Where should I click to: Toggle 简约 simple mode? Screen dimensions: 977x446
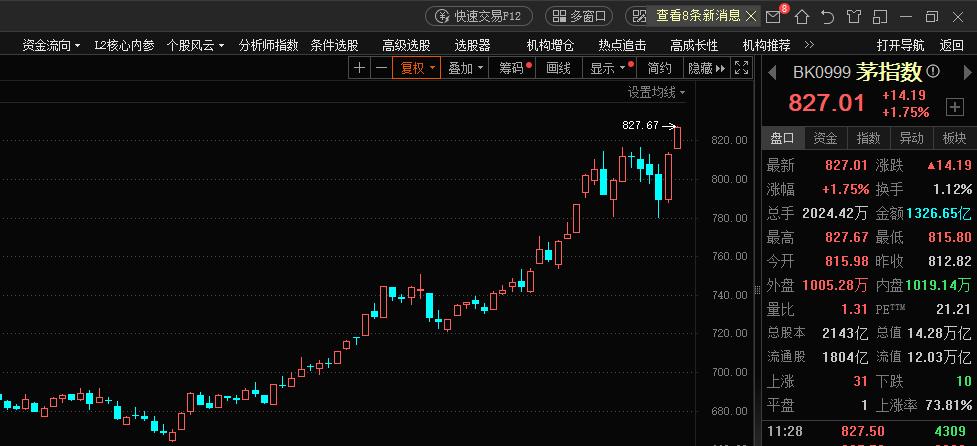tap(659, 69)
